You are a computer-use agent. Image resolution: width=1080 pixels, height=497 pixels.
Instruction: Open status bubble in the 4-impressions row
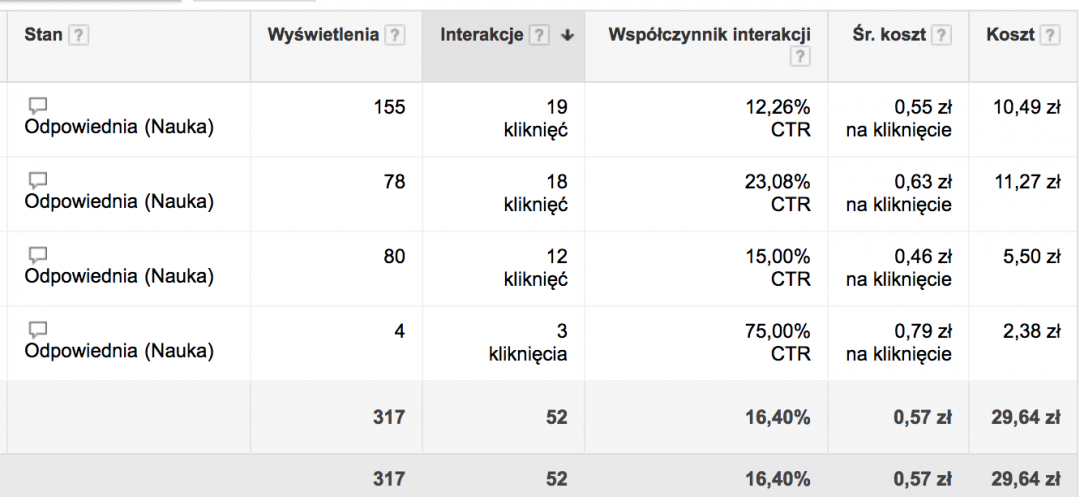pos(38,330)
